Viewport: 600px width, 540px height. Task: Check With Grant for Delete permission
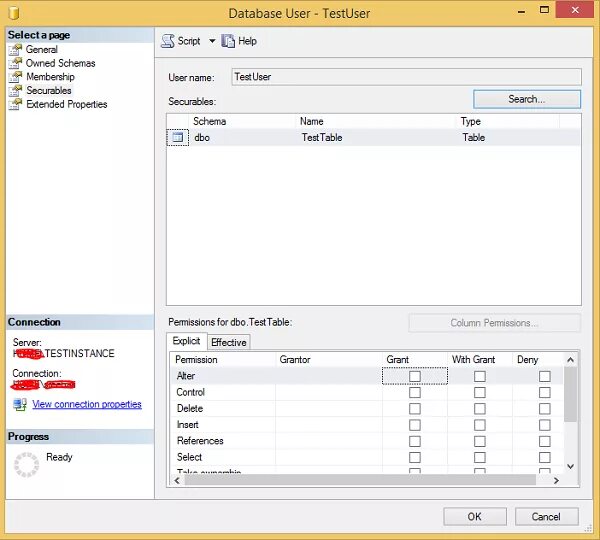pyautogui.click(x=480, y=408)
